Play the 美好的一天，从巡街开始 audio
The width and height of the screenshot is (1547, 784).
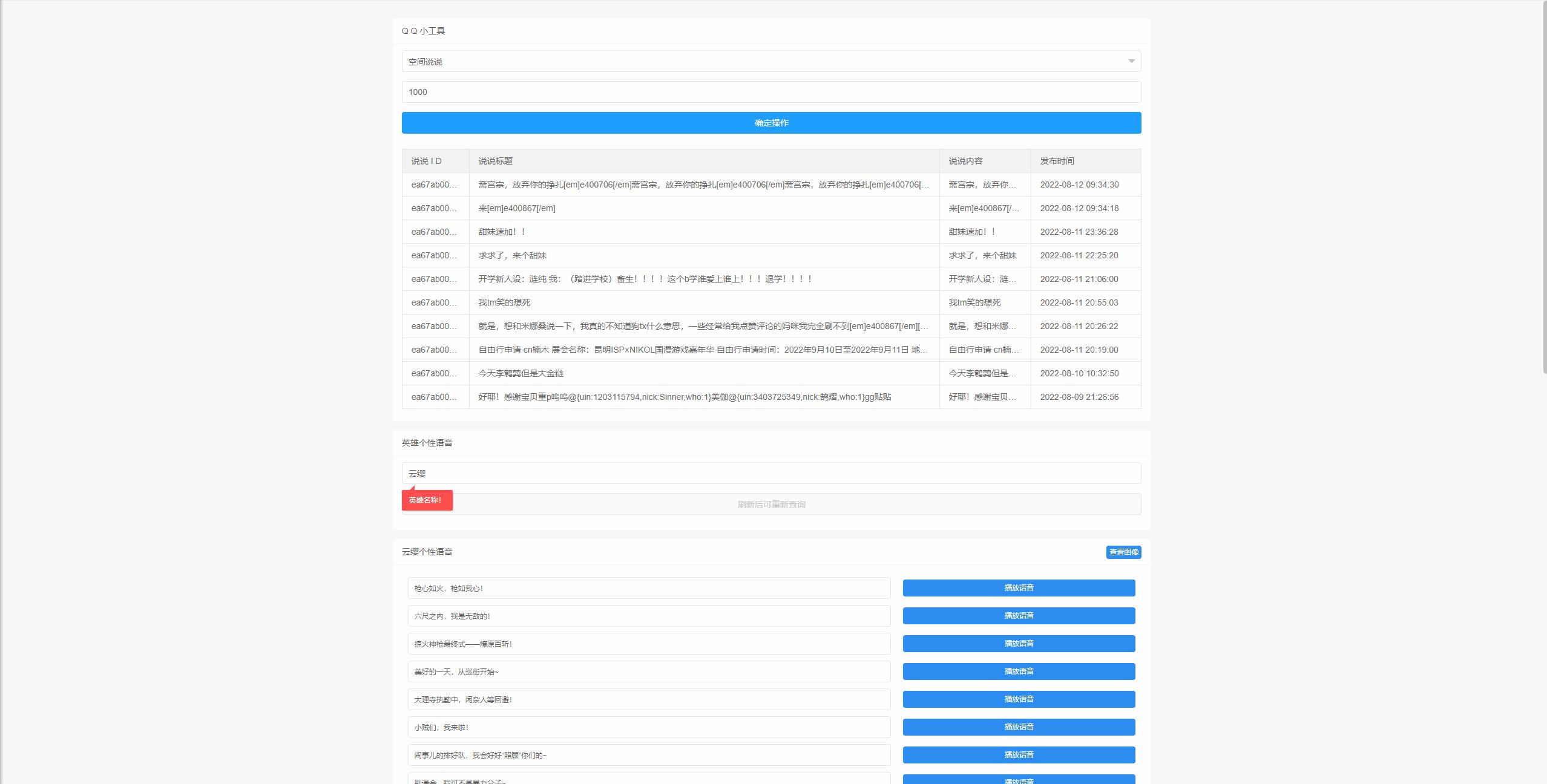(1019, 671)
